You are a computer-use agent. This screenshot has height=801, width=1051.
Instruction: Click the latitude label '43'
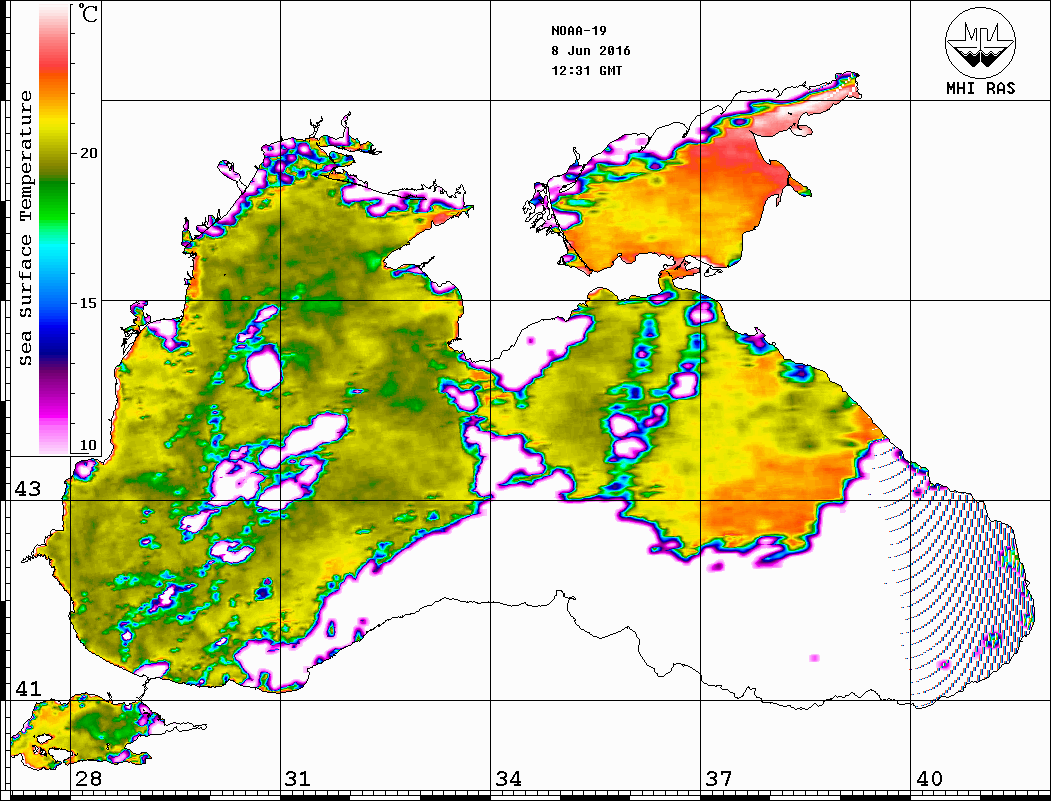pyautogui.click(x=27, y=489)
